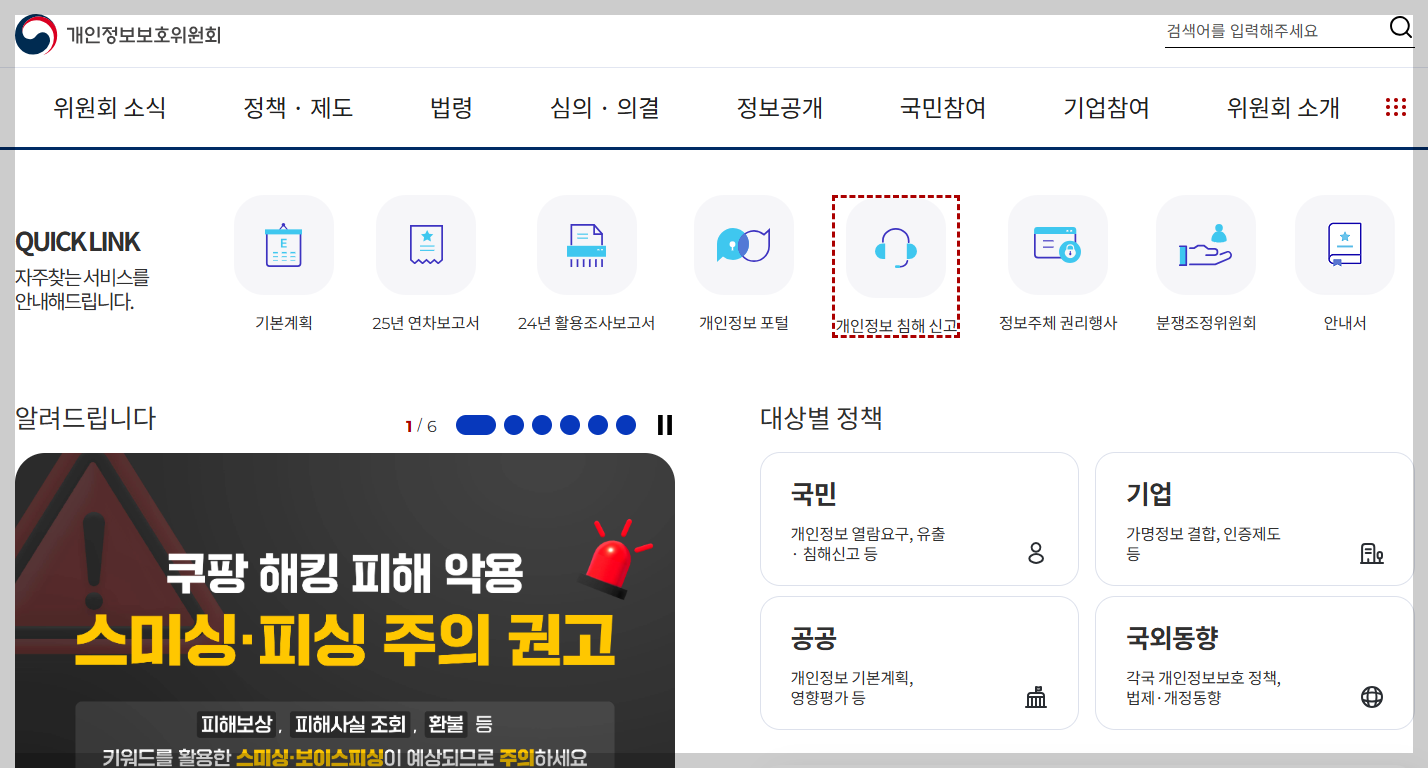Select the fourth slide indicator dot
Image resolution: width=1428 pixels, height=768 pixels.
(x=570, y=425)
